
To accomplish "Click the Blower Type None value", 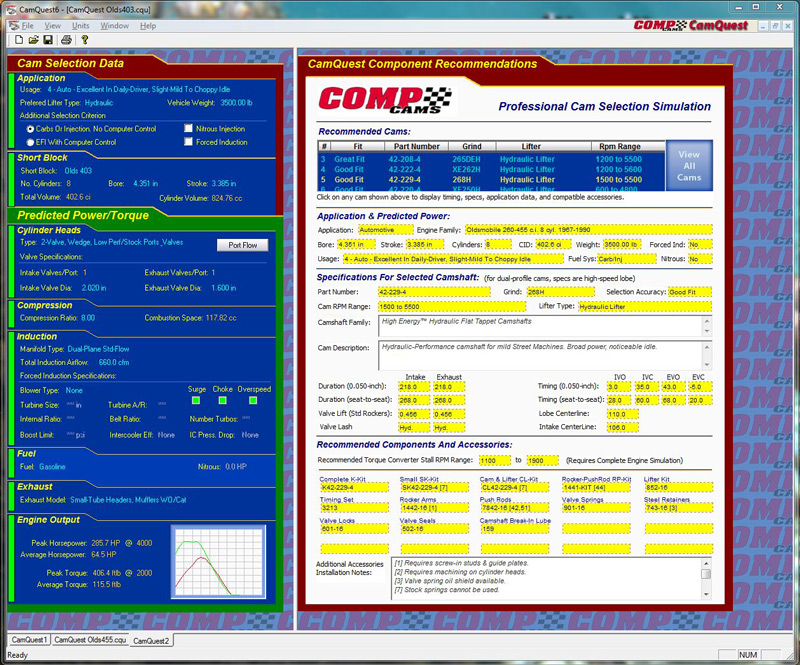I will [74, 390].
